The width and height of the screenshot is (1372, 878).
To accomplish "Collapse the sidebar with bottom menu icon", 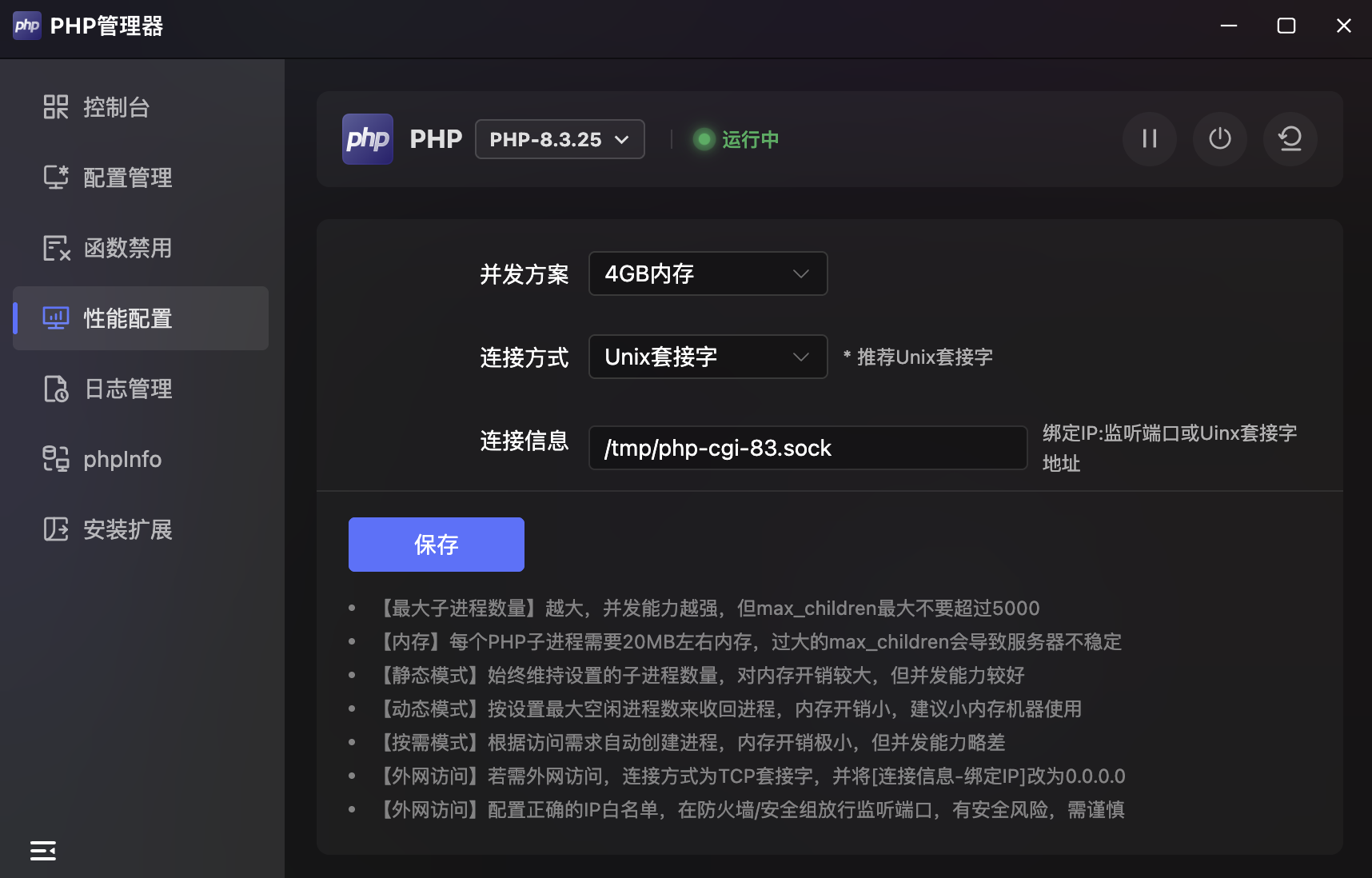I will 43,851.
